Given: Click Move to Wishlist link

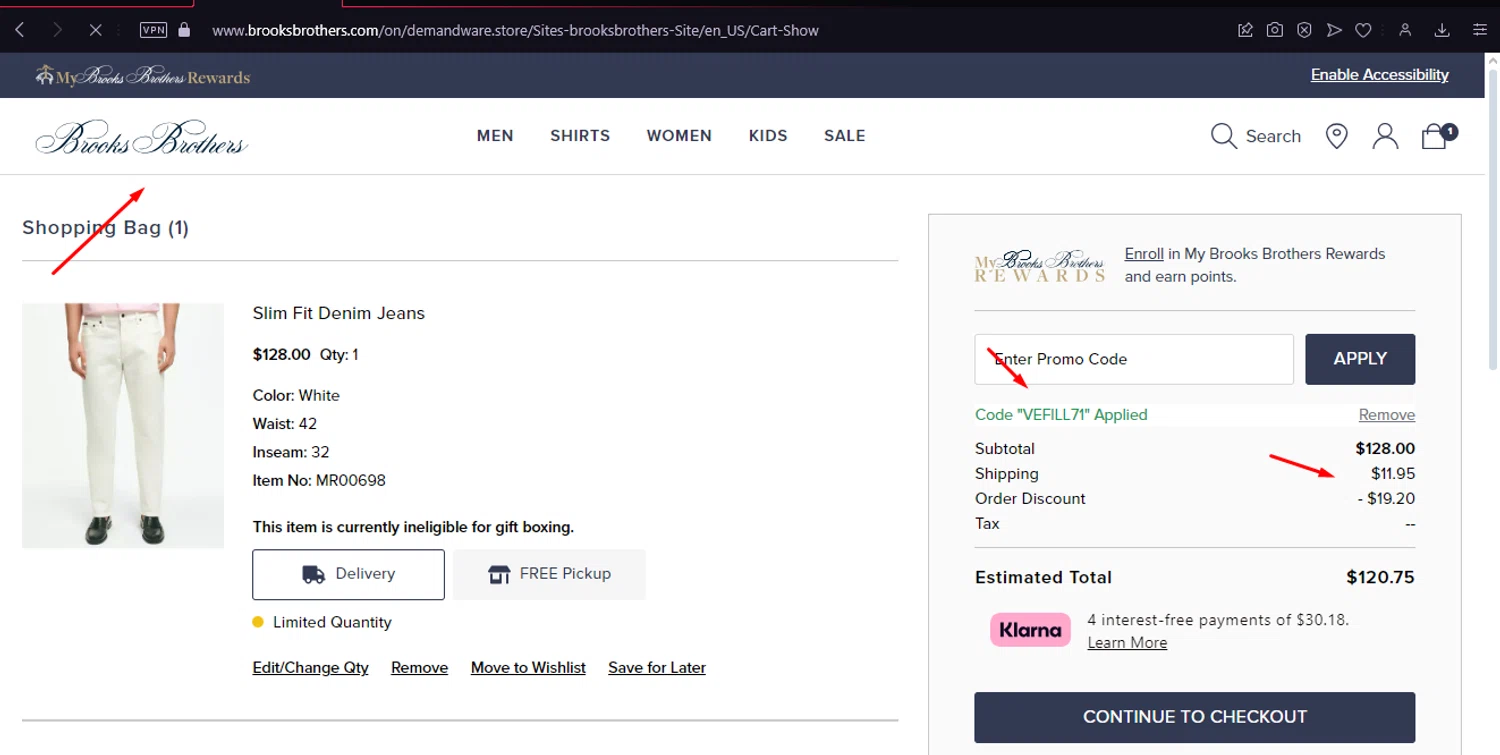Looking at the screenshot, I should (528, 668).
